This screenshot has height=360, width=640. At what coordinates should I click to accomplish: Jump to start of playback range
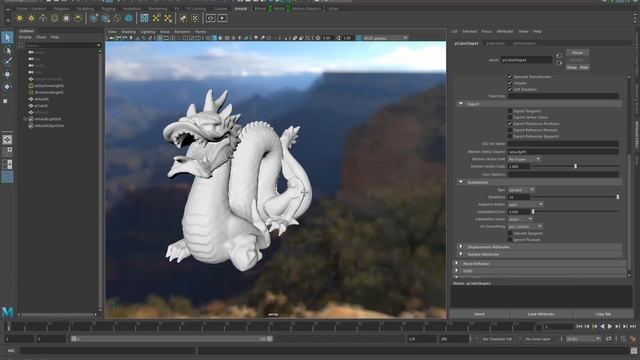(x=579, y=326)
